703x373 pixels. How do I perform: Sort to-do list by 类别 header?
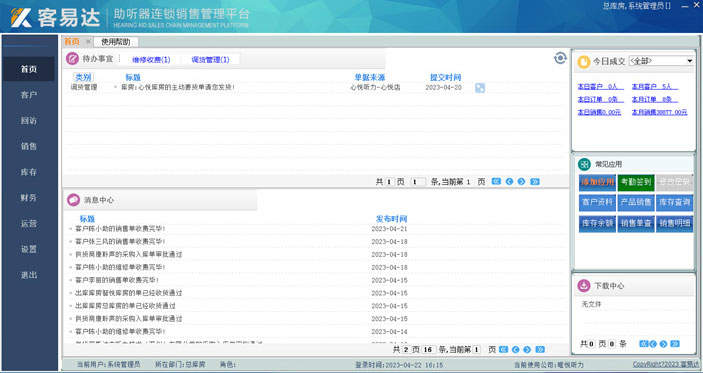pos(83,77)
